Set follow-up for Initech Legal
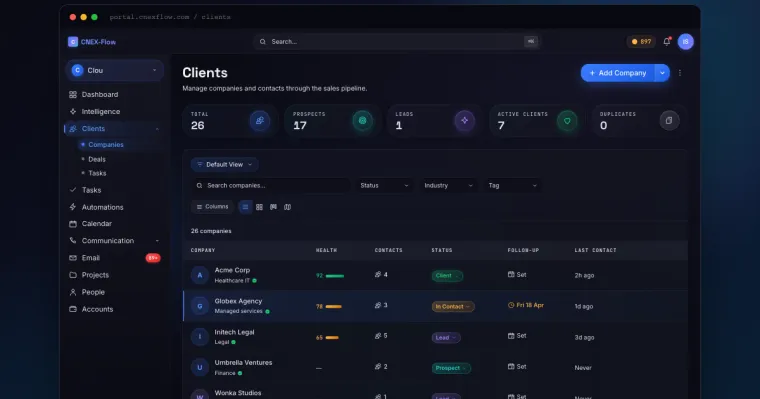760x399 pixels. pyautogui.click(x=517, y=335)
